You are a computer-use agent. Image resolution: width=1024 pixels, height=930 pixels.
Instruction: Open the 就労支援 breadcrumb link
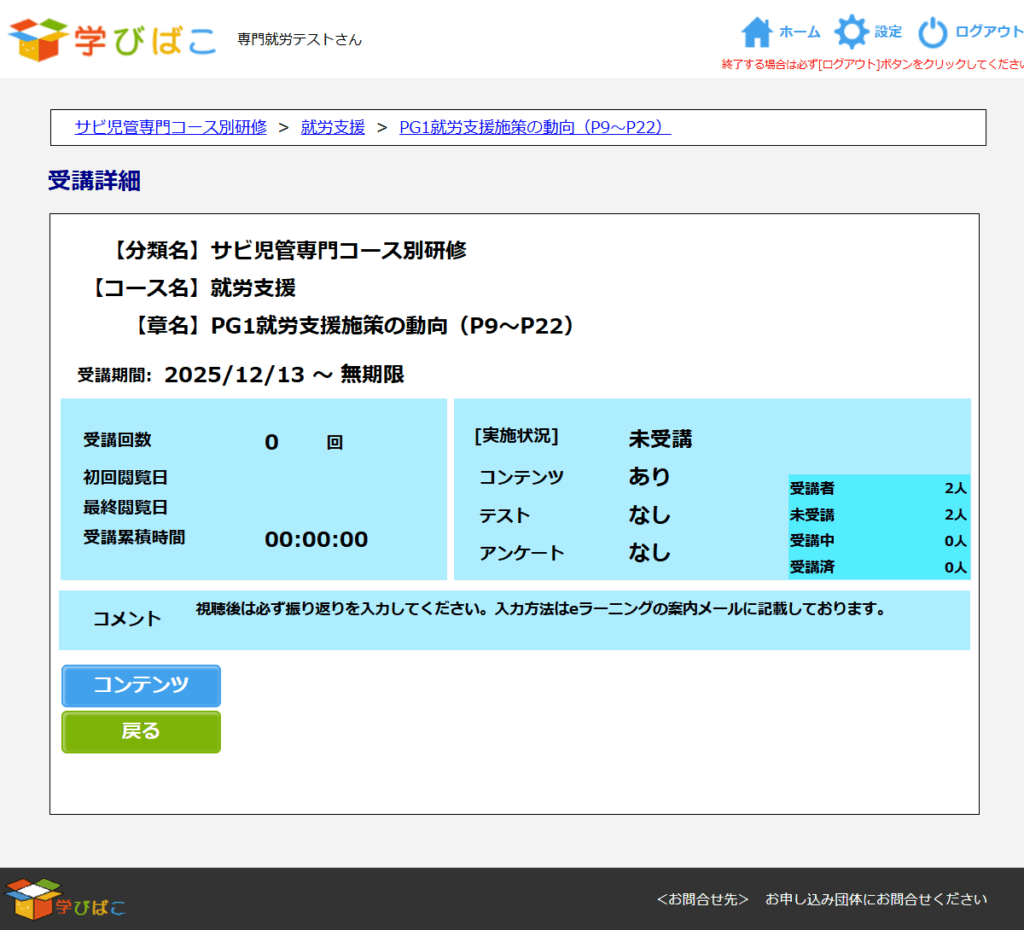pos(333,127)
